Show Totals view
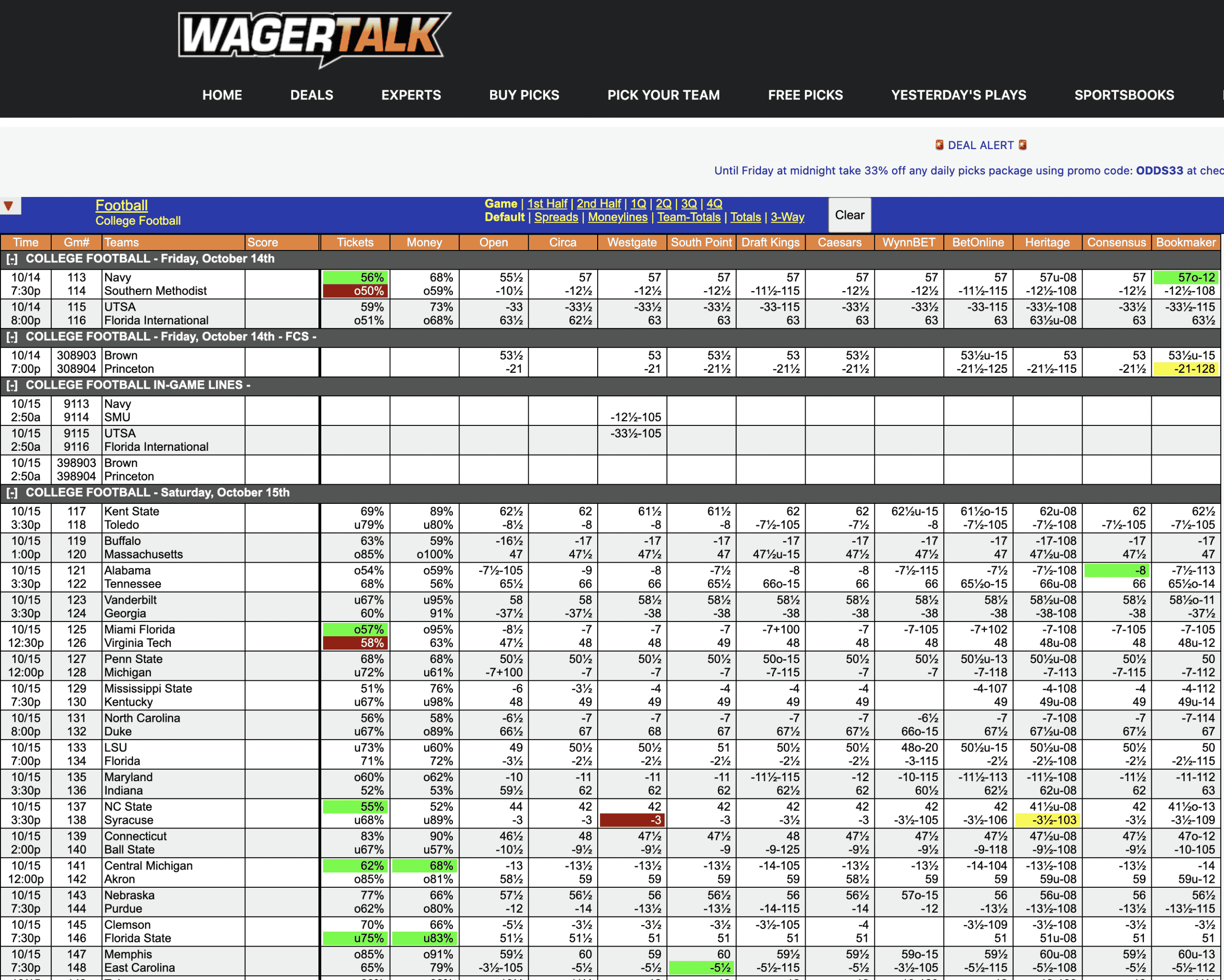The width and height of the screenshot is (1224, 980). (x=745, y=218)
